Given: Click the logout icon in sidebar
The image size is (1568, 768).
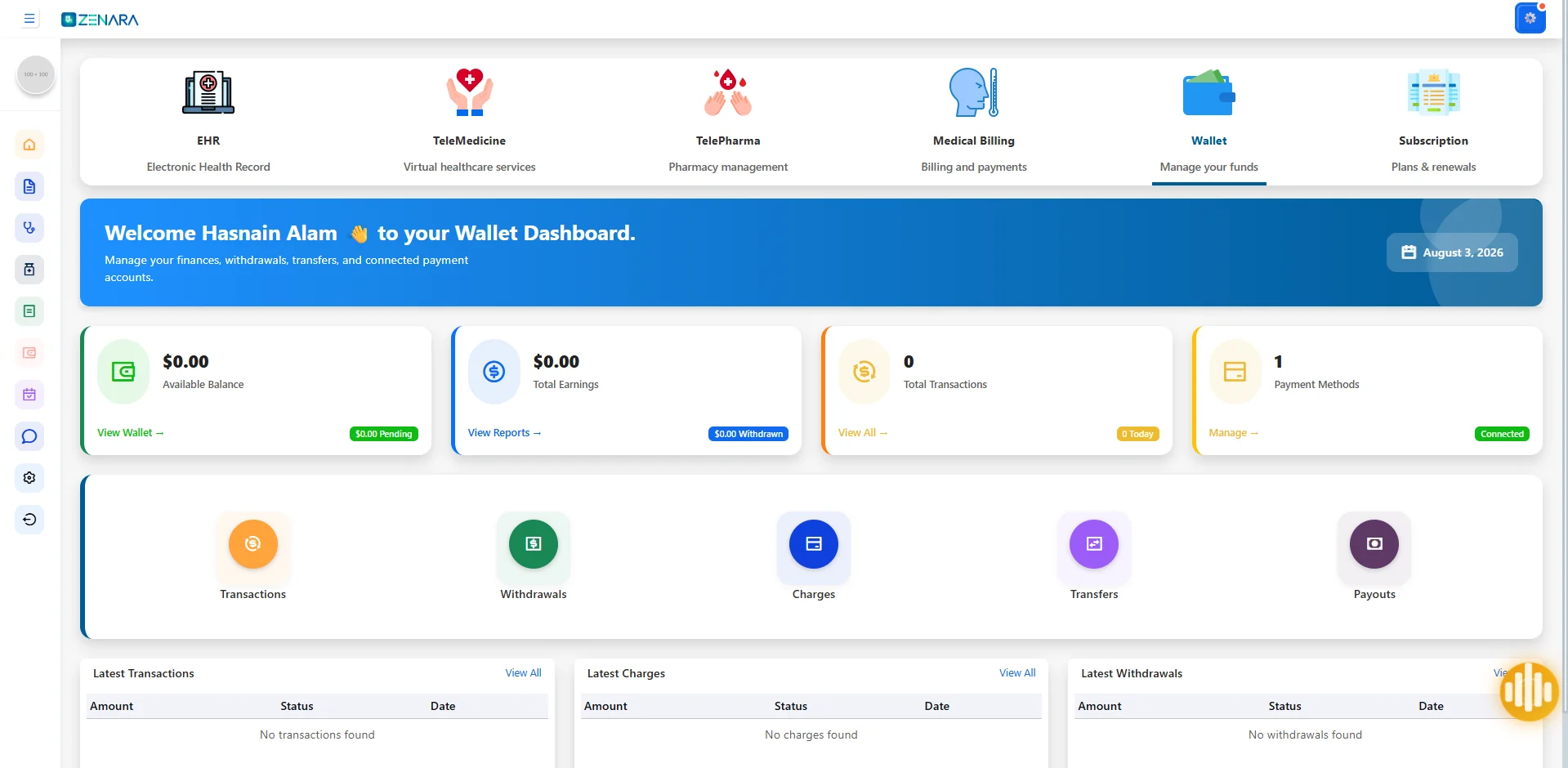Looking at the screenshot, I should (29, 520).
